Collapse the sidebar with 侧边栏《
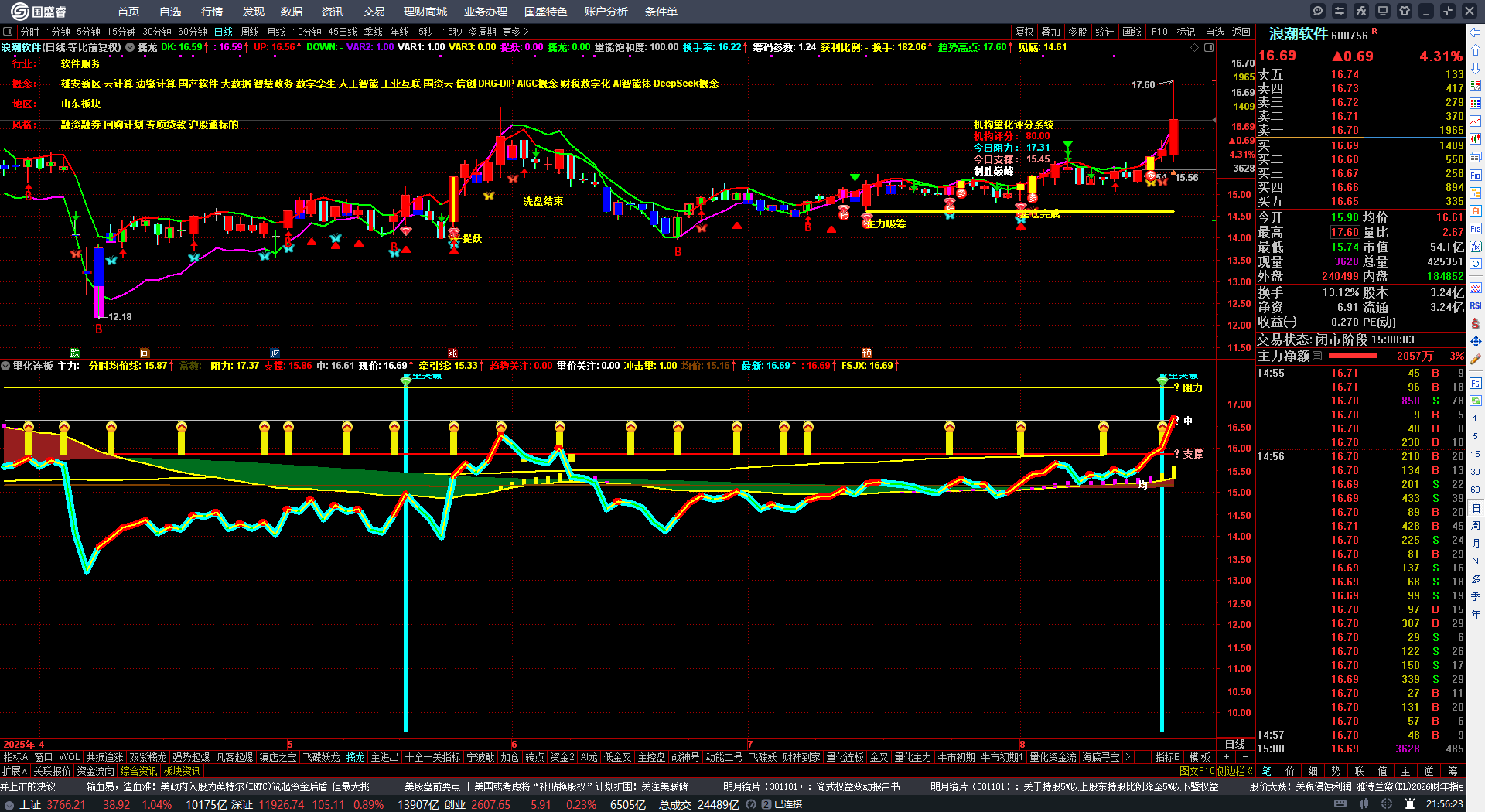 point(1235,771)
